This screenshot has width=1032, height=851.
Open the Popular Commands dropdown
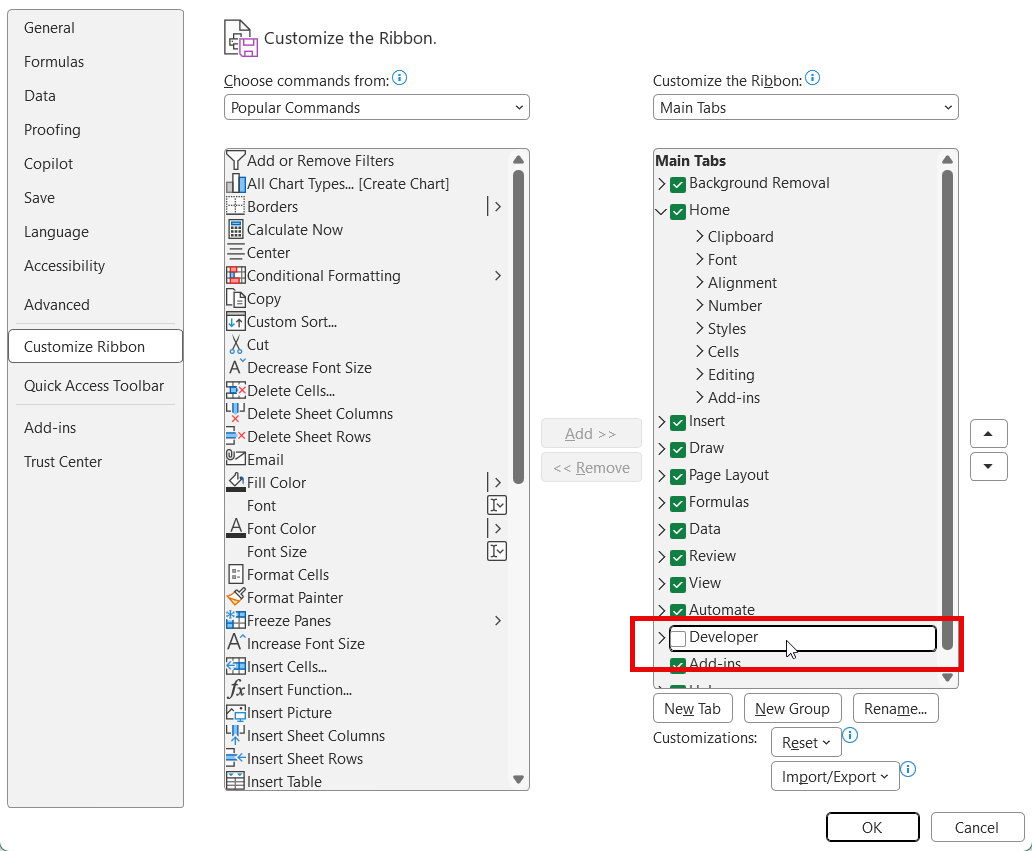376,107
